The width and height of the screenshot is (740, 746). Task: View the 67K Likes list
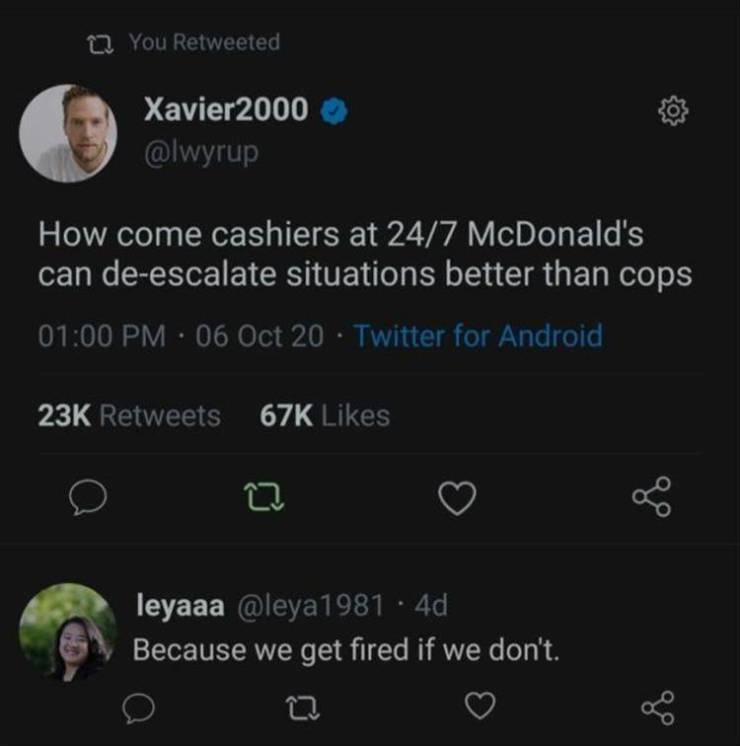325,415
